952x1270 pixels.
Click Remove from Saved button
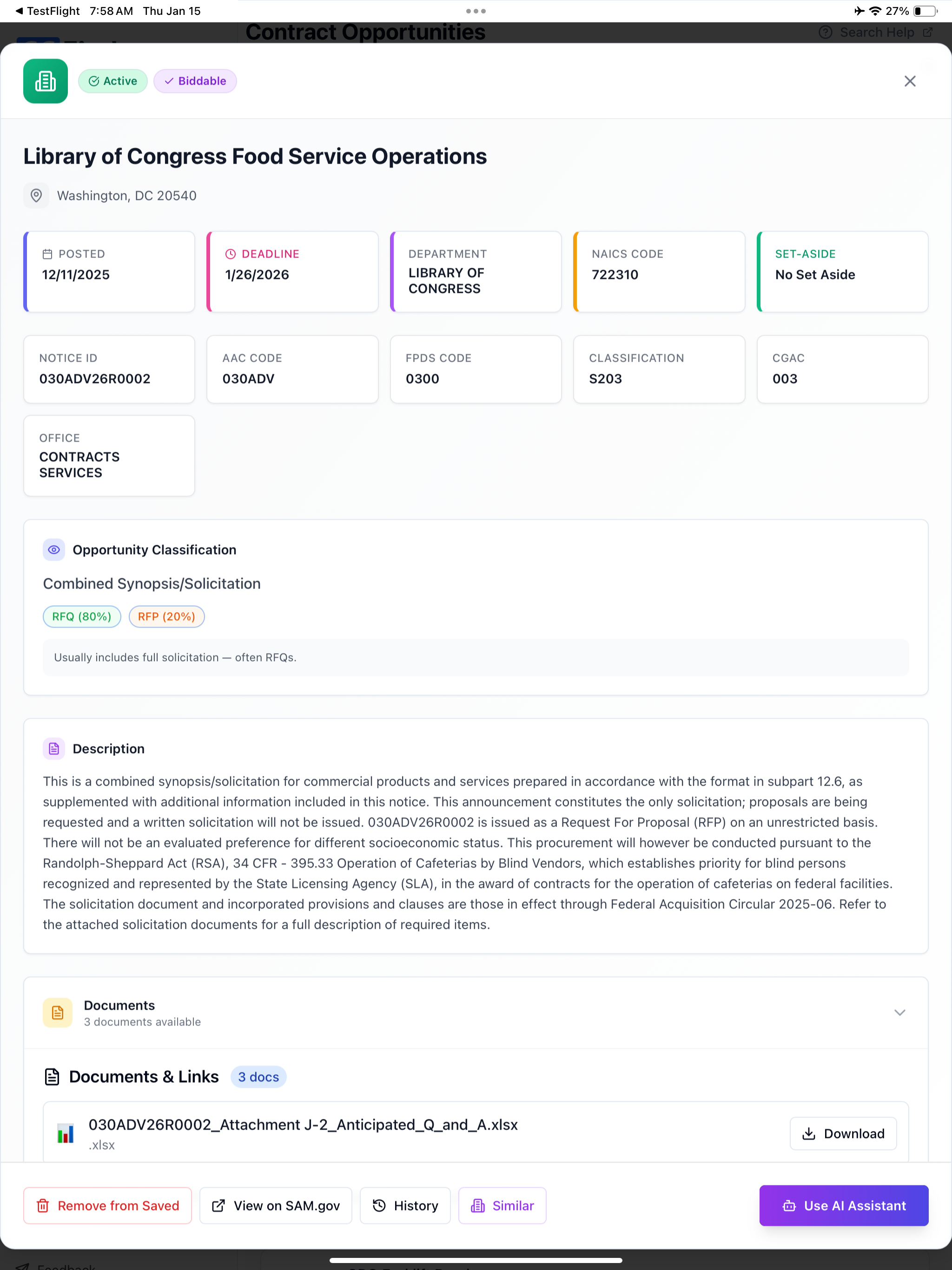(x=107, y=1206)
